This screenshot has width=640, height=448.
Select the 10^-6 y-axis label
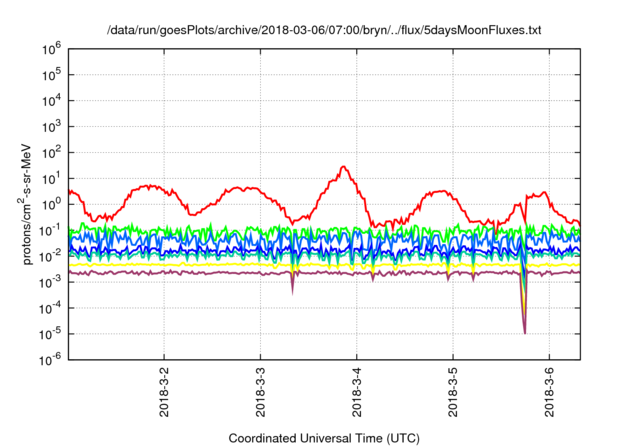click(51, 360)
